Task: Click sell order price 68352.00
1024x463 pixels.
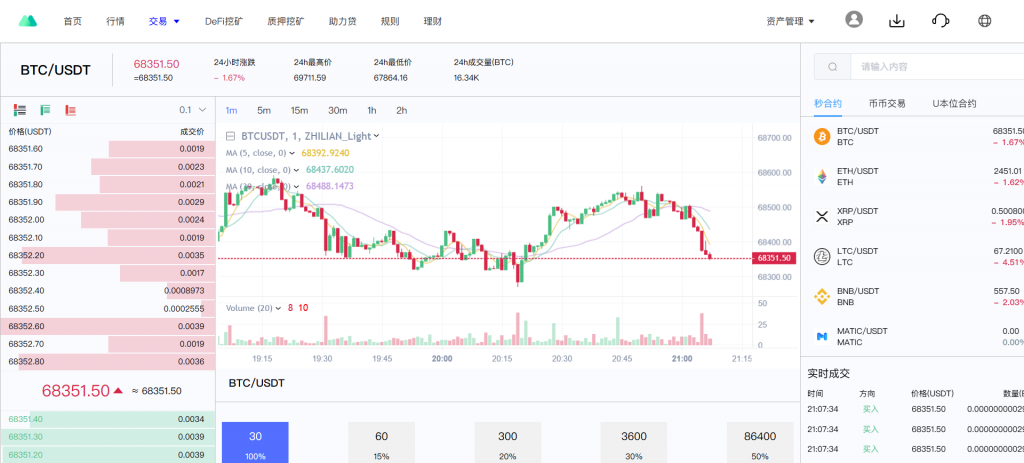Action: click(26, 220)
